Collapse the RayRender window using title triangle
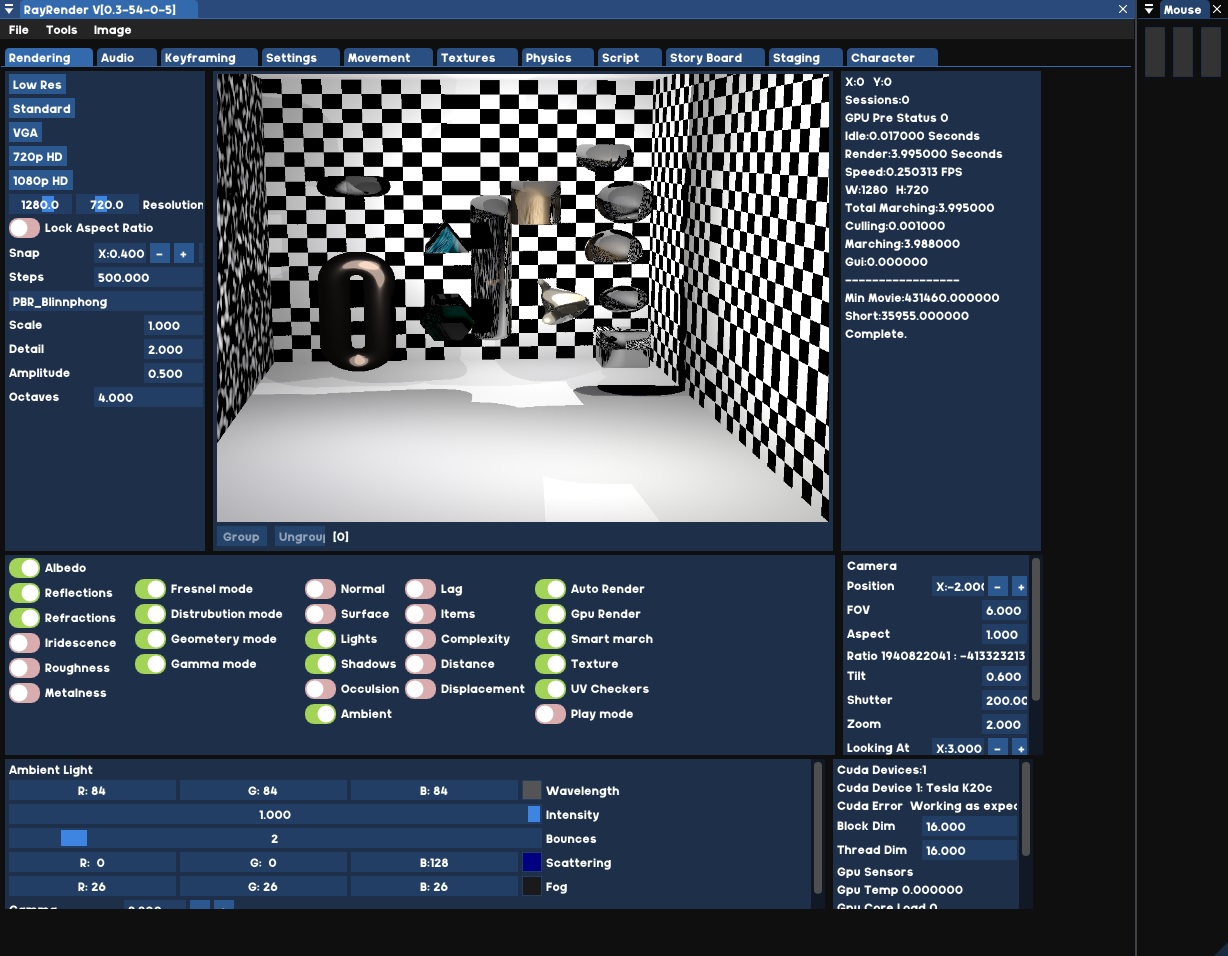Image resolution: width=1228 pixels, height=956 pixels. pyautogui.click(x=9, y=9)
